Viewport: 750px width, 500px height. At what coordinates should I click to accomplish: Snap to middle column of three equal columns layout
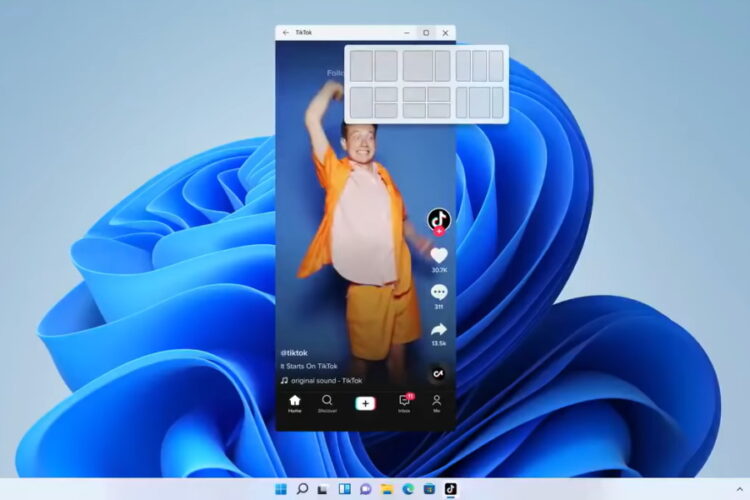pos(480,66)
